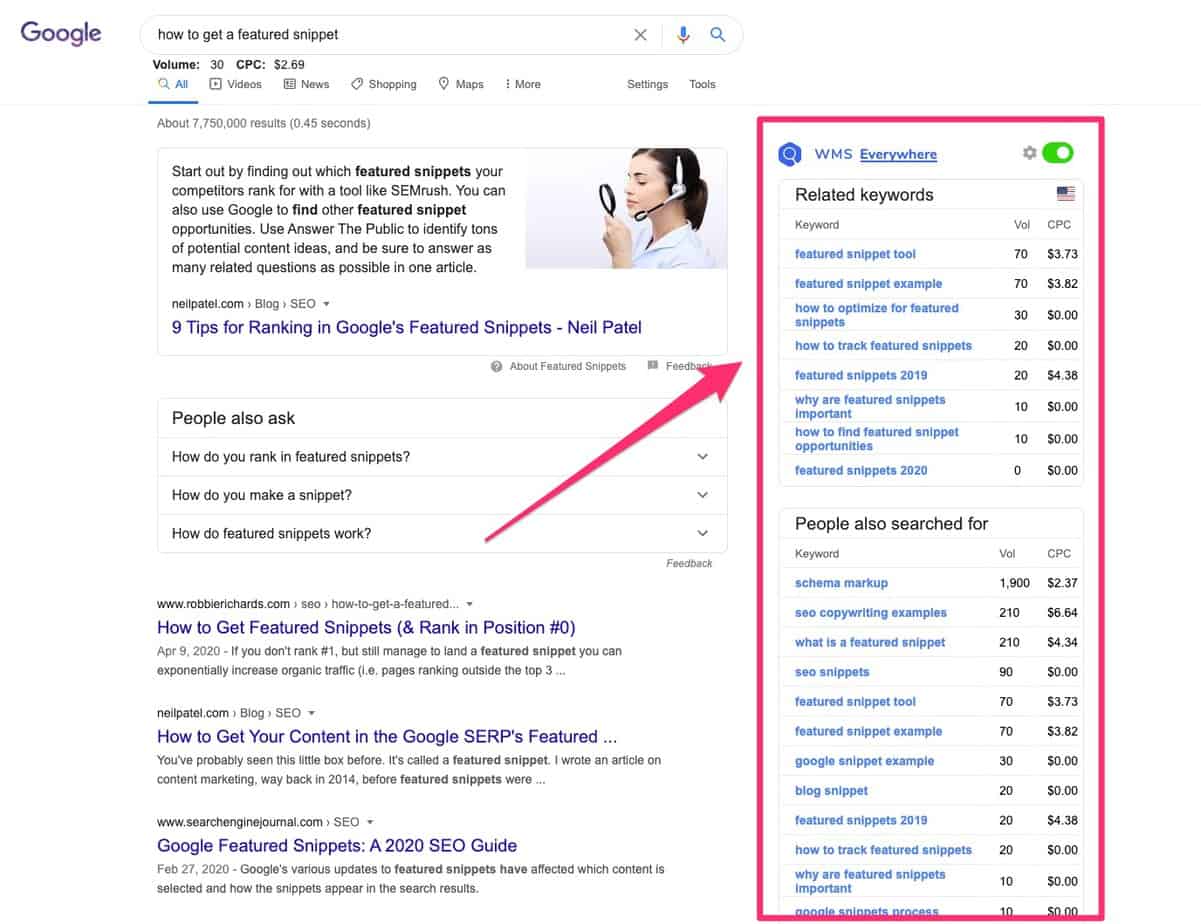Click the WMS Everywhere extension logo
Viewport: 1201px width, 924px height.
tap(789, 154)
